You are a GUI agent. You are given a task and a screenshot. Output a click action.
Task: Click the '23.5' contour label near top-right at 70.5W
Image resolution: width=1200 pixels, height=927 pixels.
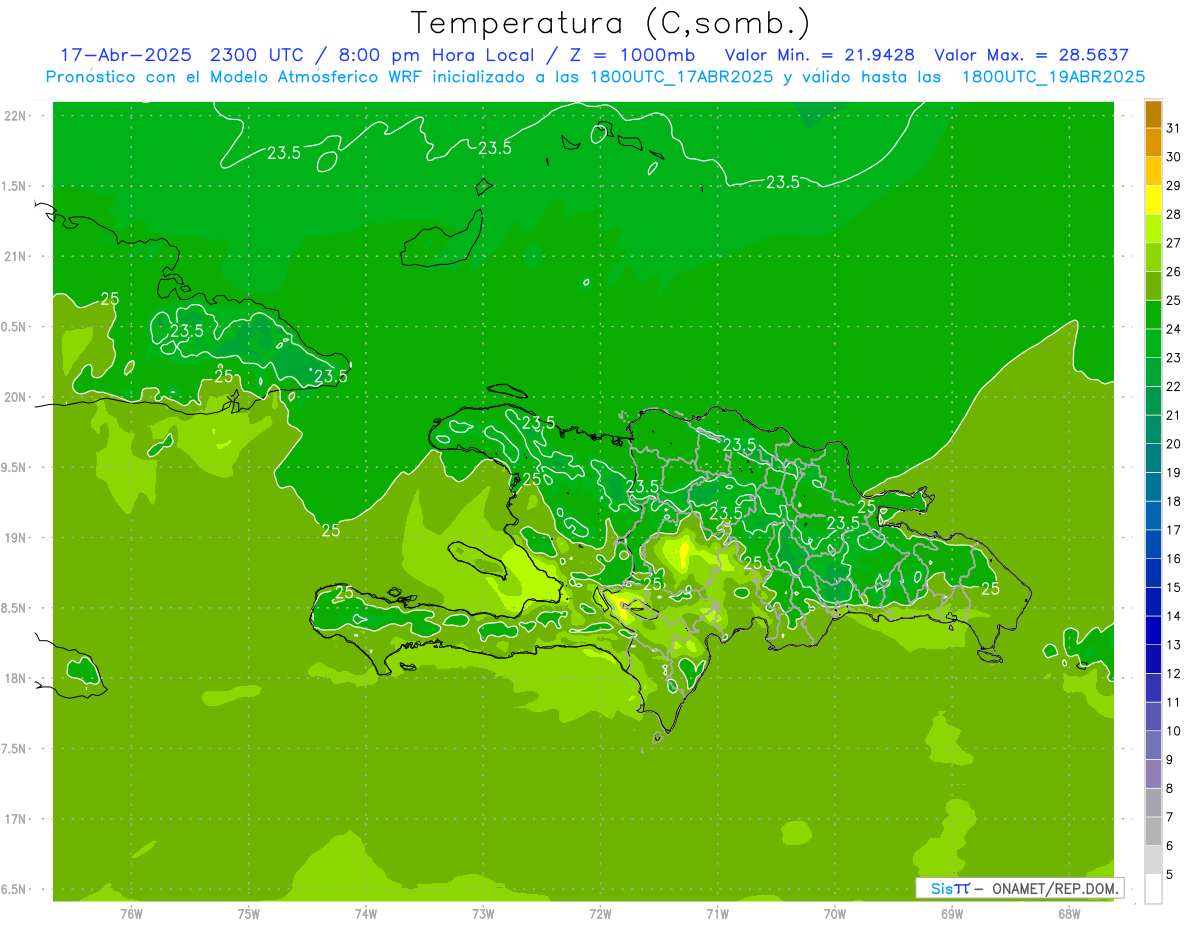[x=782, y=181]
